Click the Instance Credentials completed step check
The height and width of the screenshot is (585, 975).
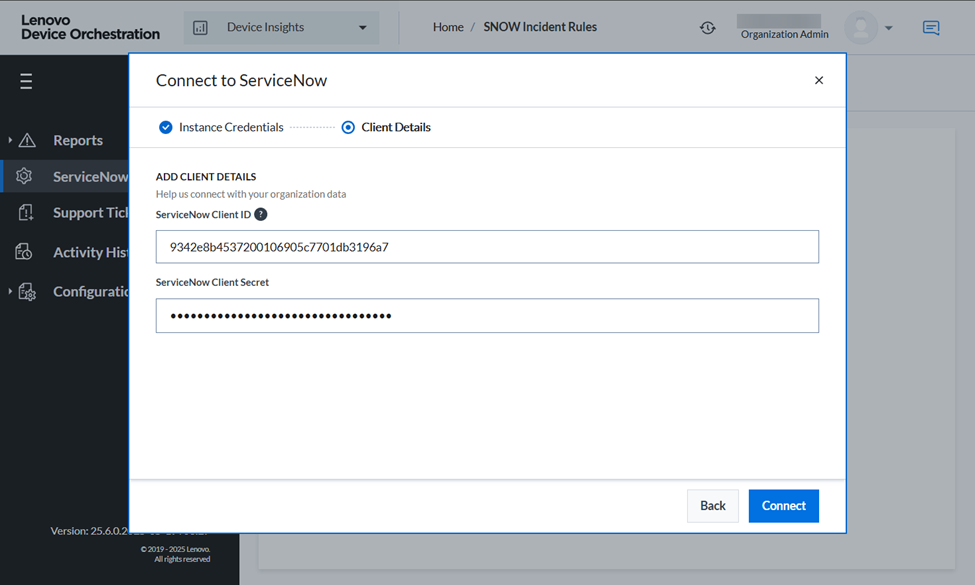pos(166,127)
